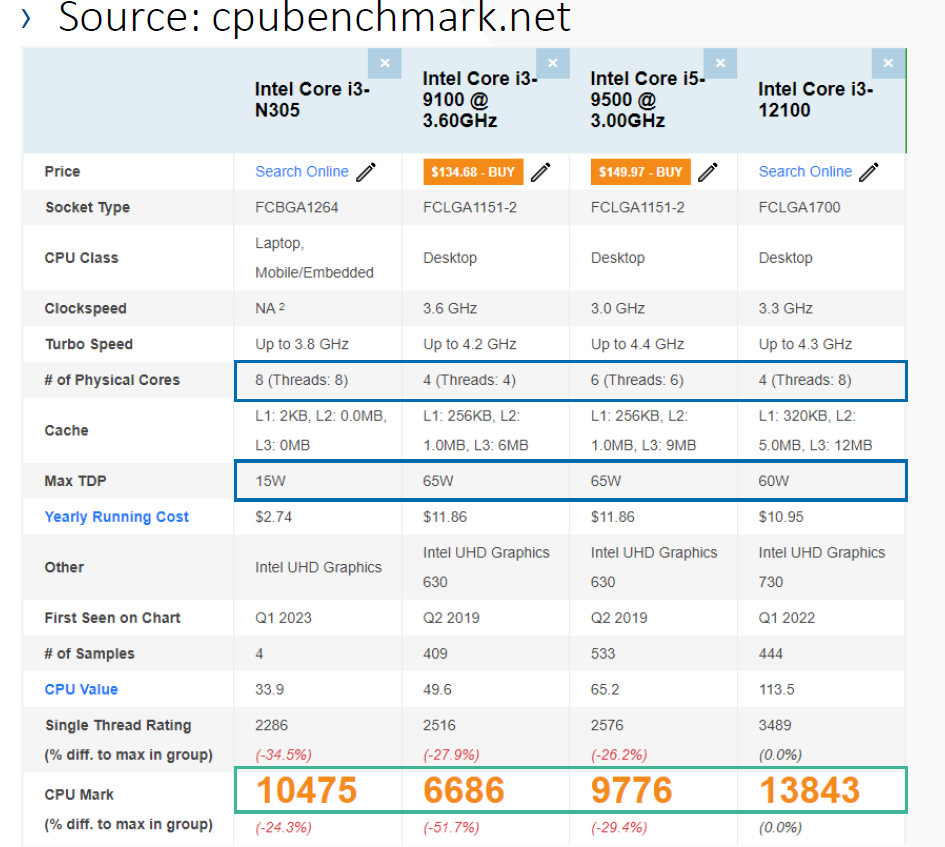Click Max TDP value 60W
Screen dimensions: 945x847
click(x=773, y=481)
